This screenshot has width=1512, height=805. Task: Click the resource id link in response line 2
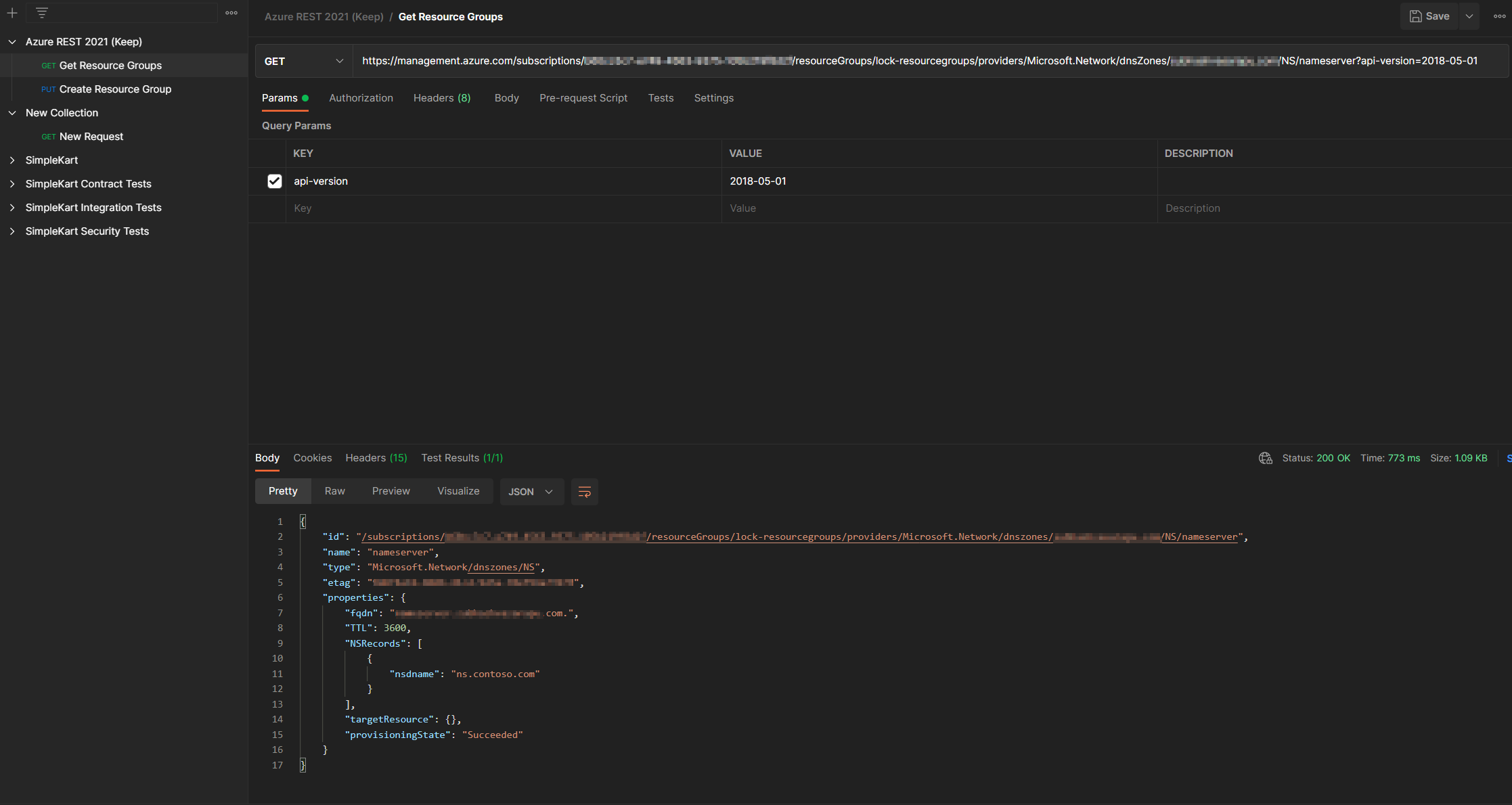(800, 537)
